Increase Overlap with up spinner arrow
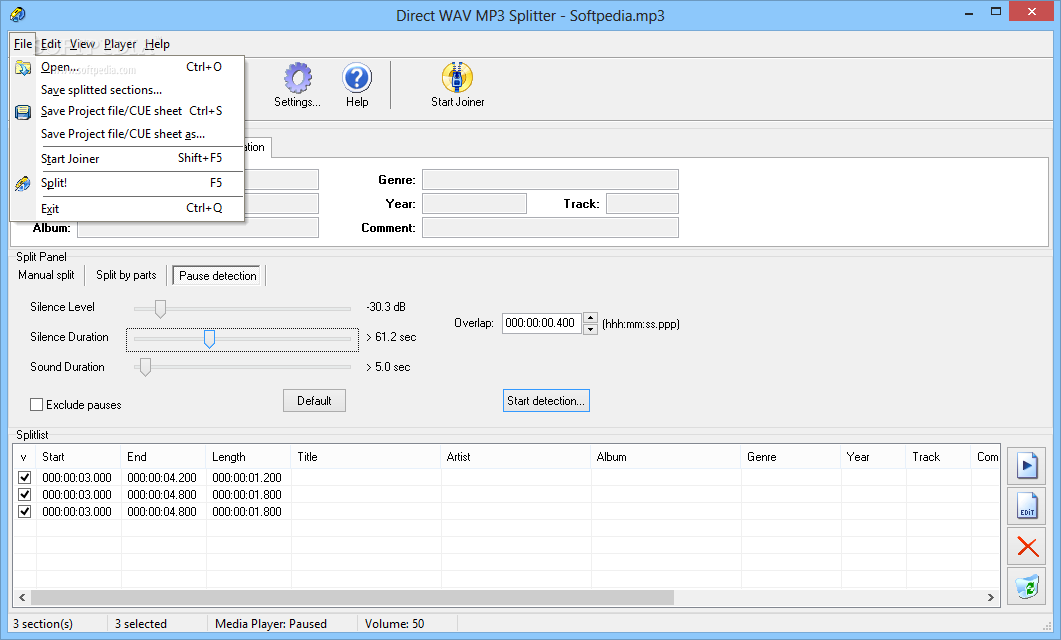The width and height of the screenshot is (1061, 640). [x=590, y=317]
